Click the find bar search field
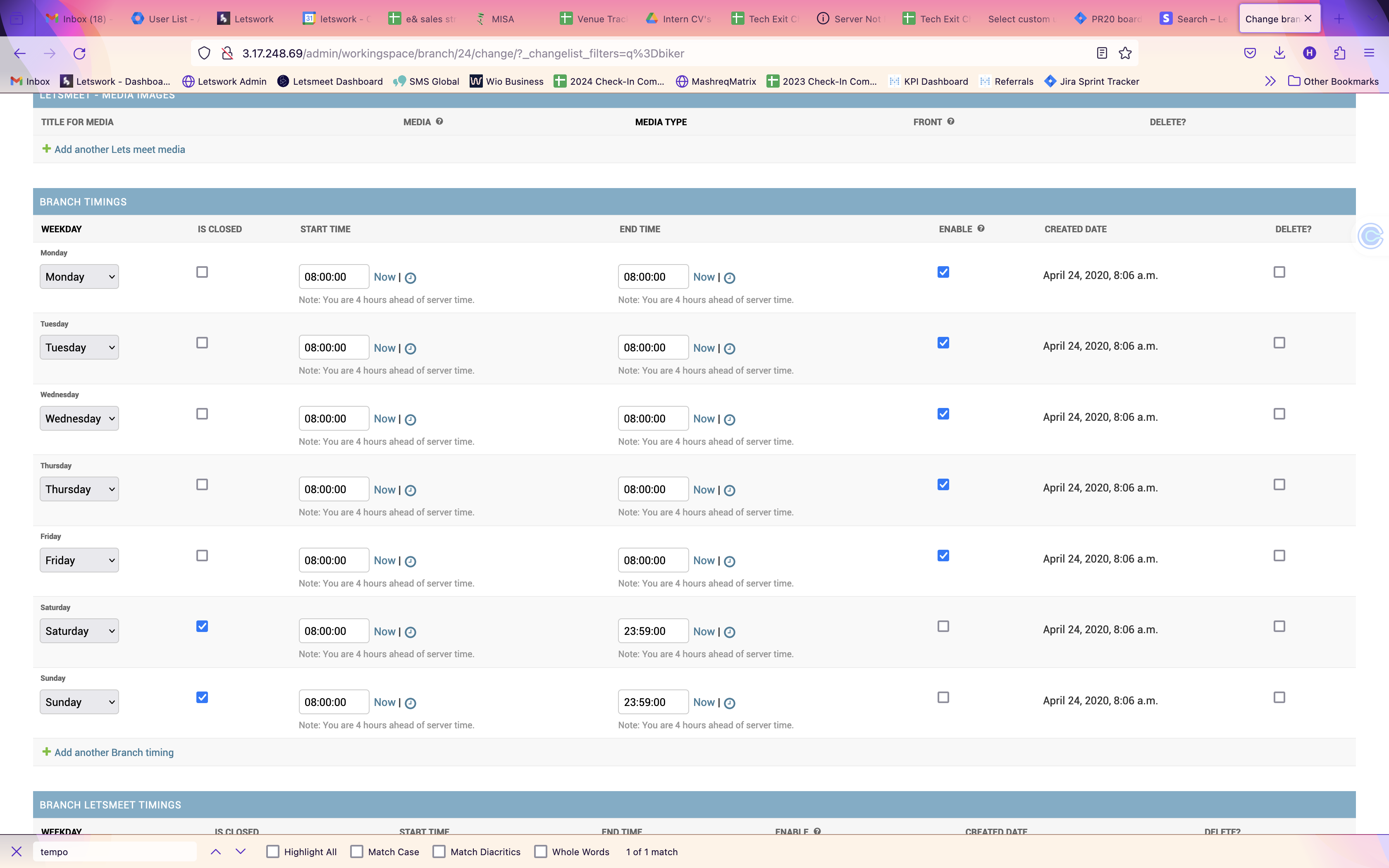Image resolution: width=1389 pixels, height=868 pixels. pyautogui.click(x=115, y=851)
